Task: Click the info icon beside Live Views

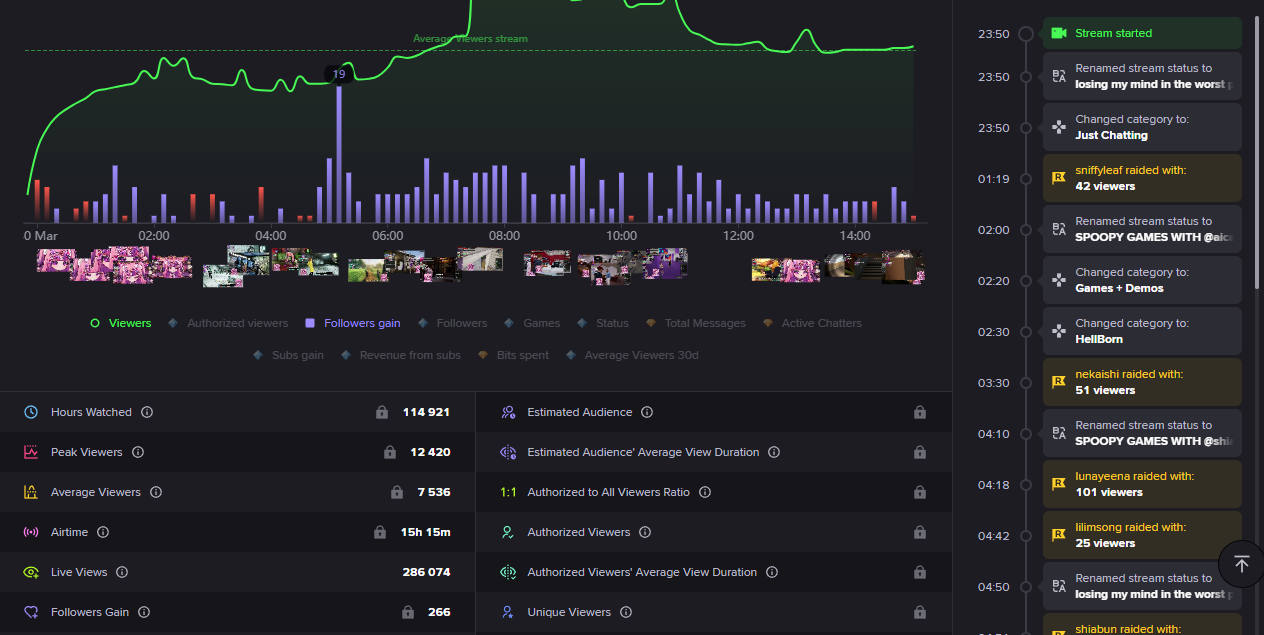Action: pyautogui.click(x=122, y=572)
